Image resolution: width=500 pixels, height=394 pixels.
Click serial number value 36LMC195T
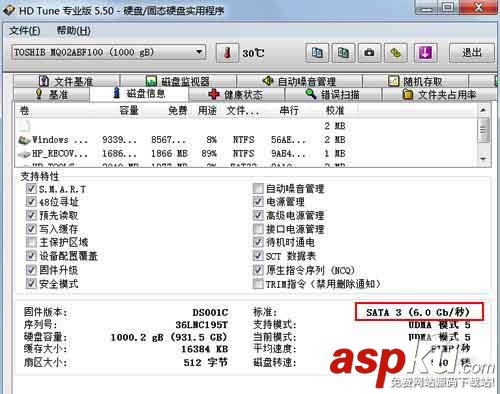click(x=202, y=325)
